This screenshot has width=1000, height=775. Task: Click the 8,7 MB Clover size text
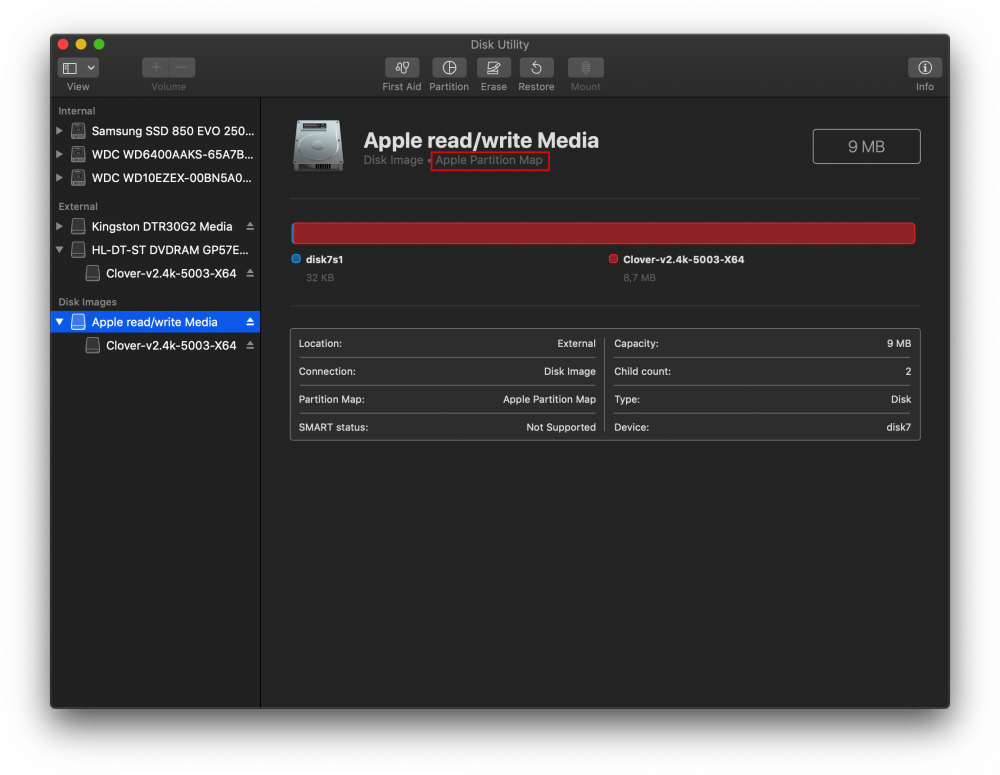(639, 277)
